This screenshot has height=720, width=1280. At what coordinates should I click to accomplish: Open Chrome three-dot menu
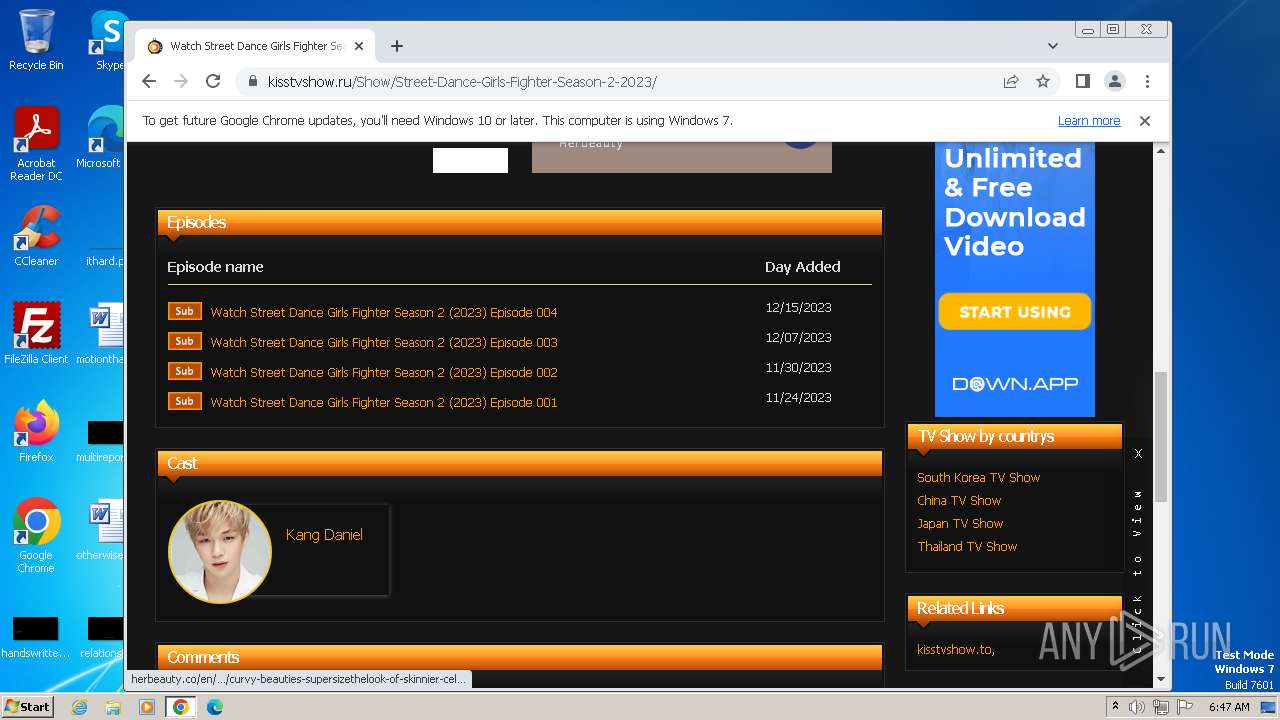point(1147,81)
